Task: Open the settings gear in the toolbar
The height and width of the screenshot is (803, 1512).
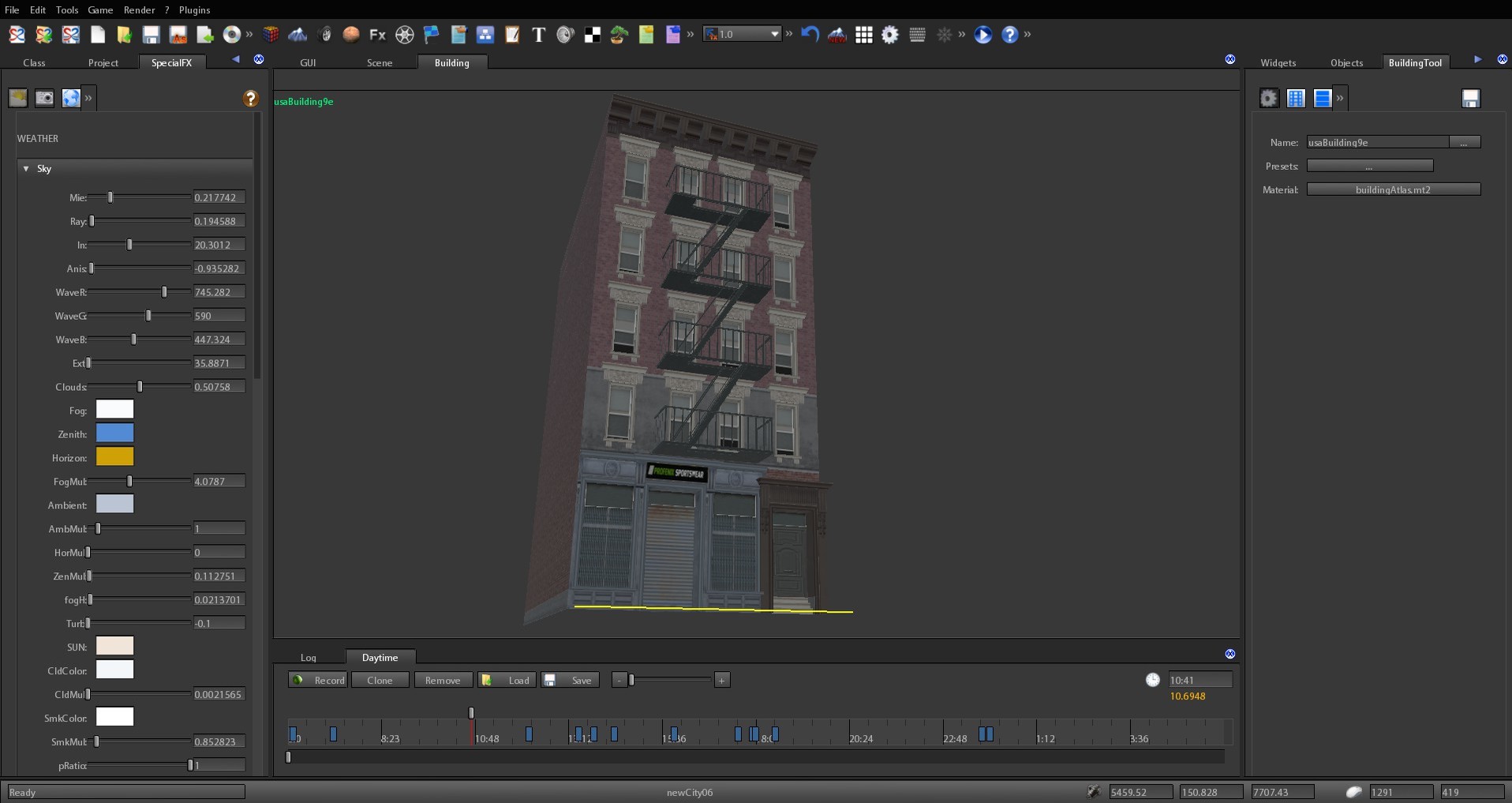Action: (890, 35)
